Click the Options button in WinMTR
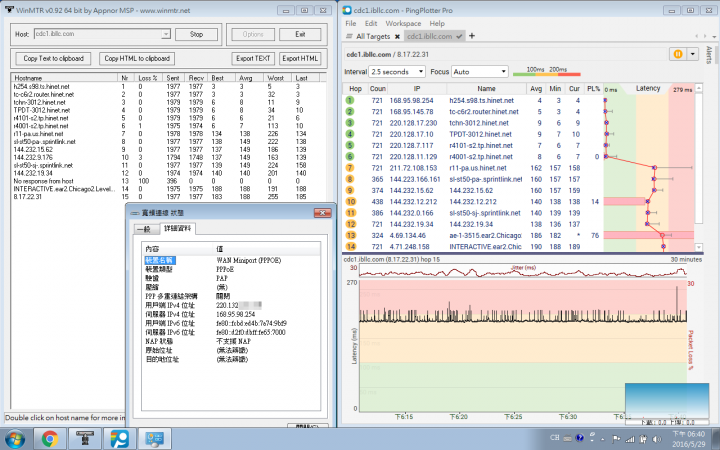 point(253,34)
